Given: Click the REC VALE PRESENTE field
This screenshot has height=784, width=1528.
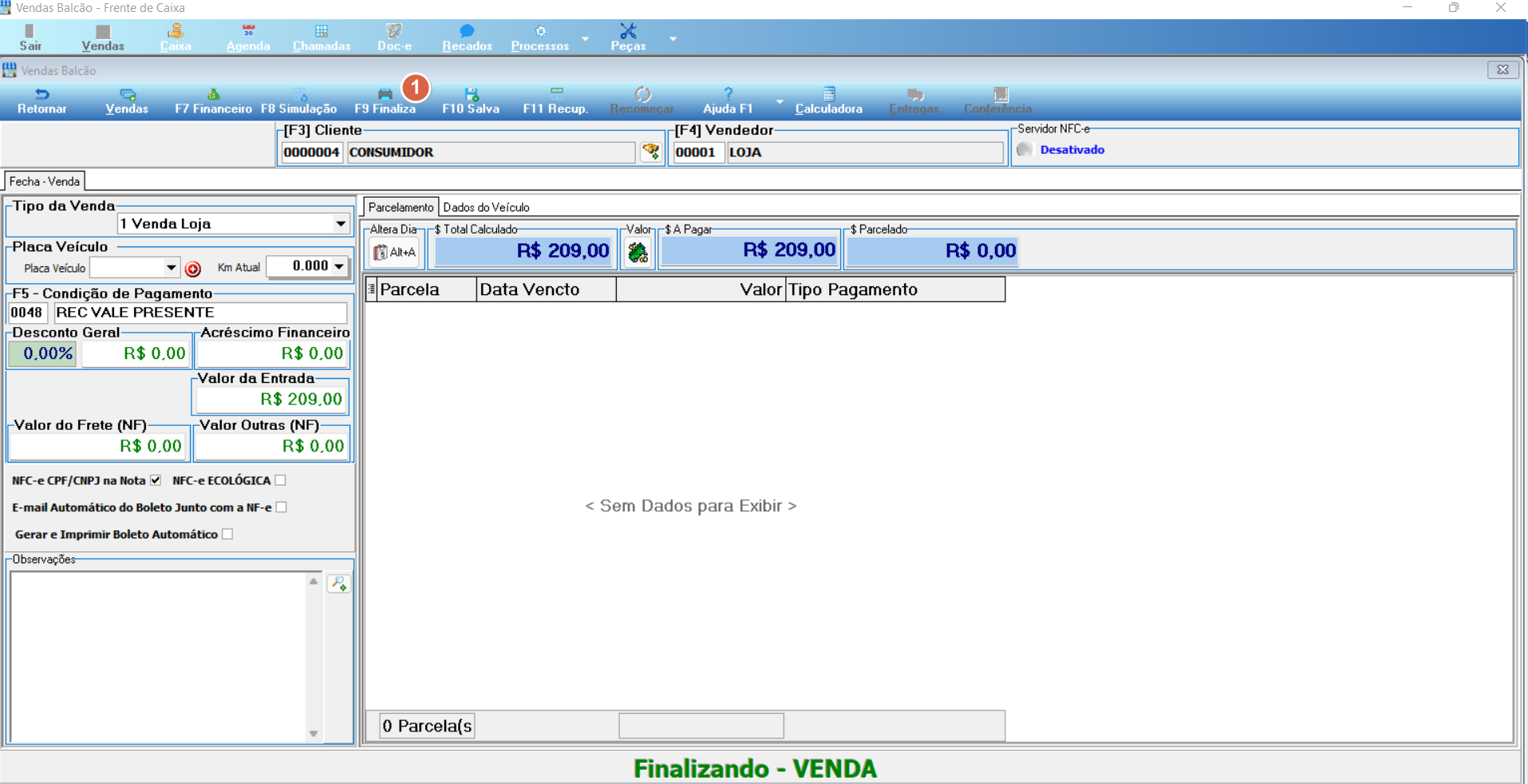Looking at the screenshot, I should click(200, 313).
